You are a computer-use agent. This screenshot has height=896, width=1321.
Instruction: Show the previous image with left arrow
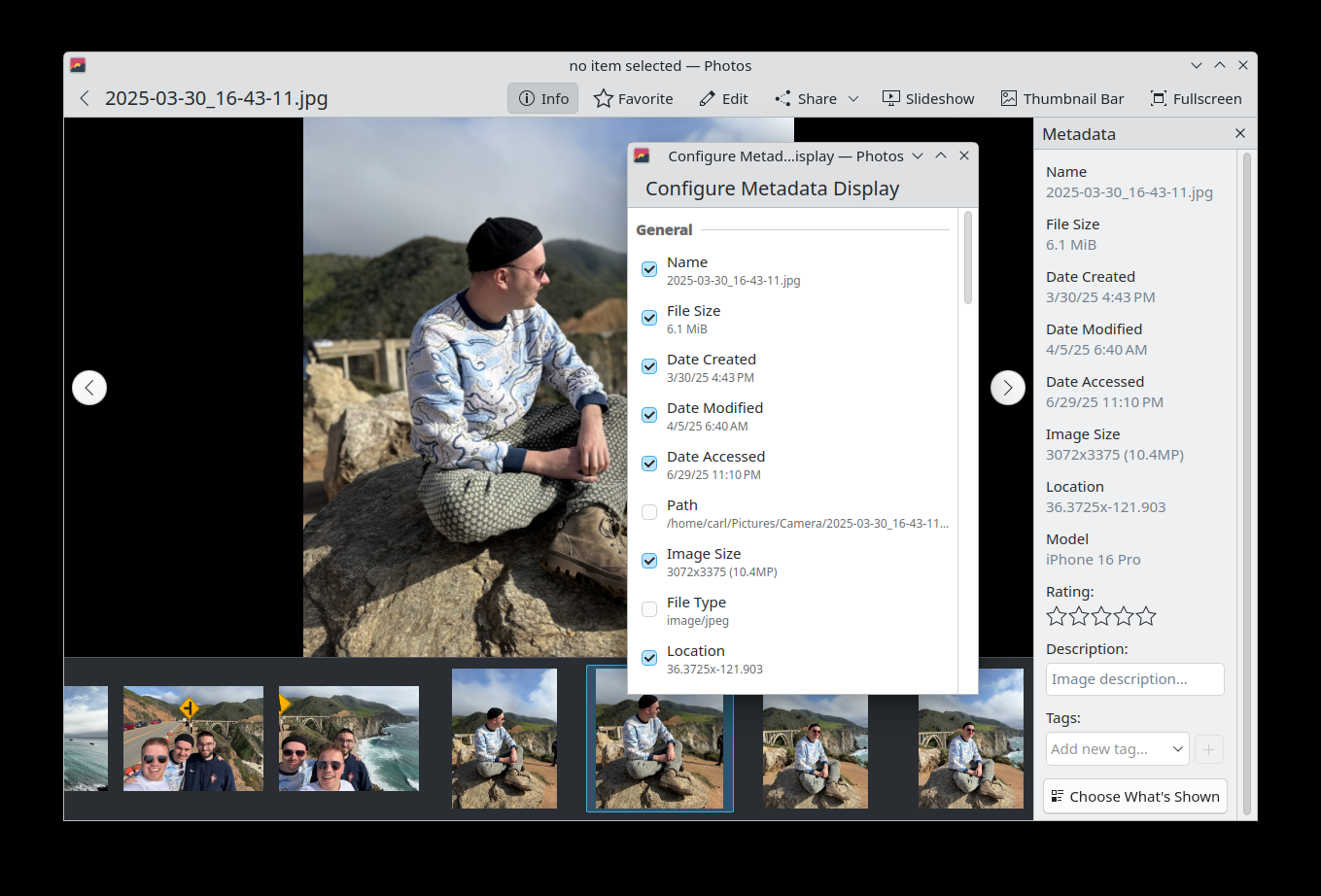(x=89, y=388)
